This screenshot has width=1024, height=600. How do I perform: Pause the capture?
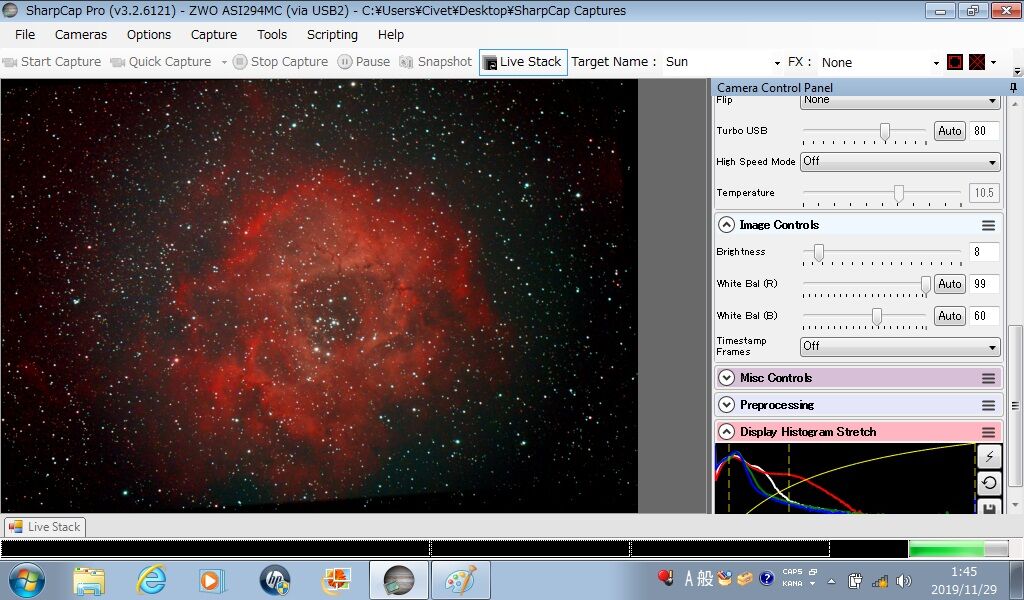pos(364,61)
